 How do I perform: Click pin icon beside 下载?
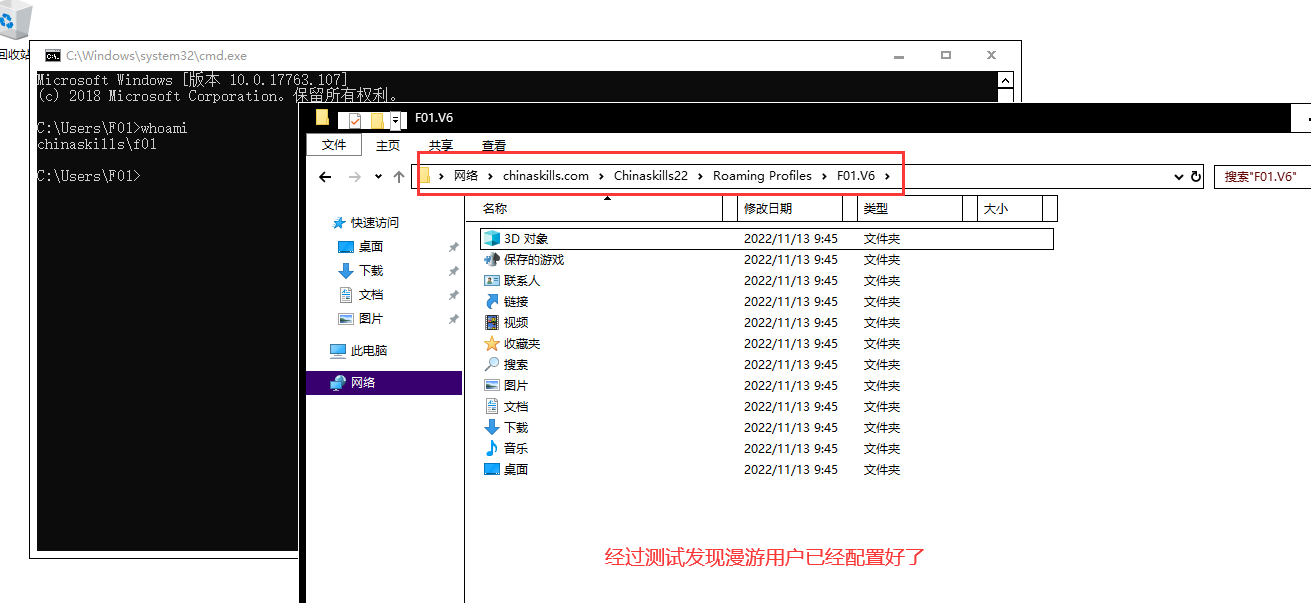click(453, 271)
